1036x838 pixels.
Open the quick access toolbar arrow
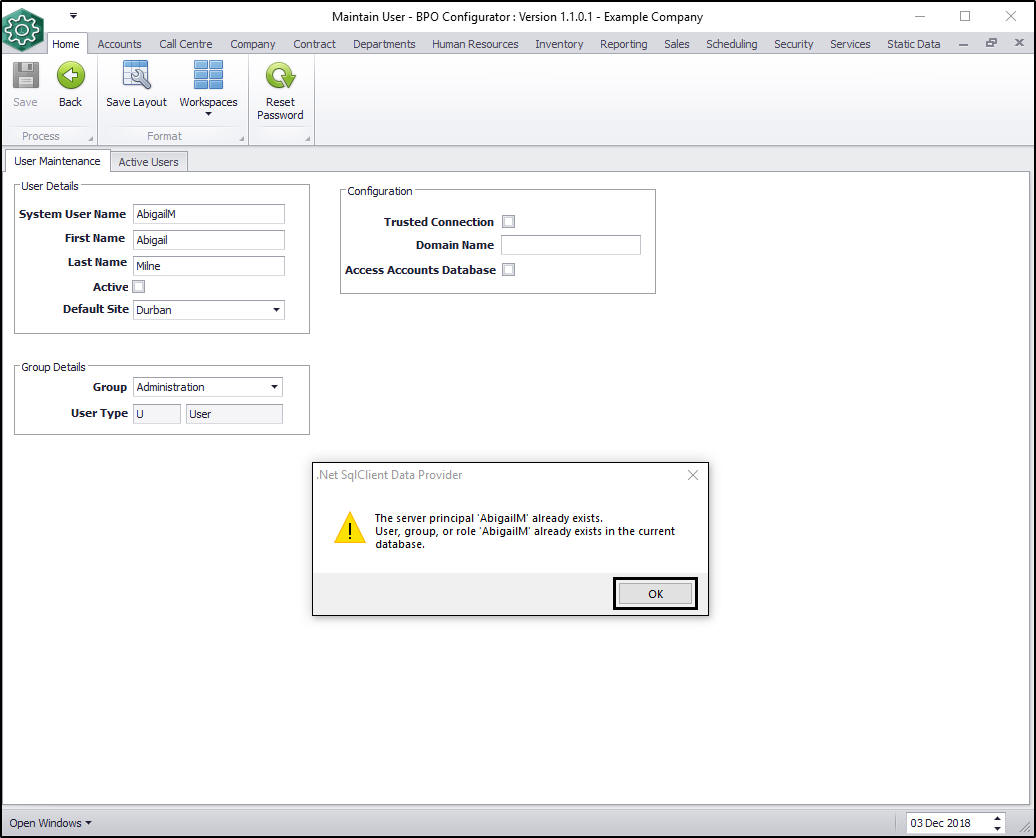pos(73,15)
